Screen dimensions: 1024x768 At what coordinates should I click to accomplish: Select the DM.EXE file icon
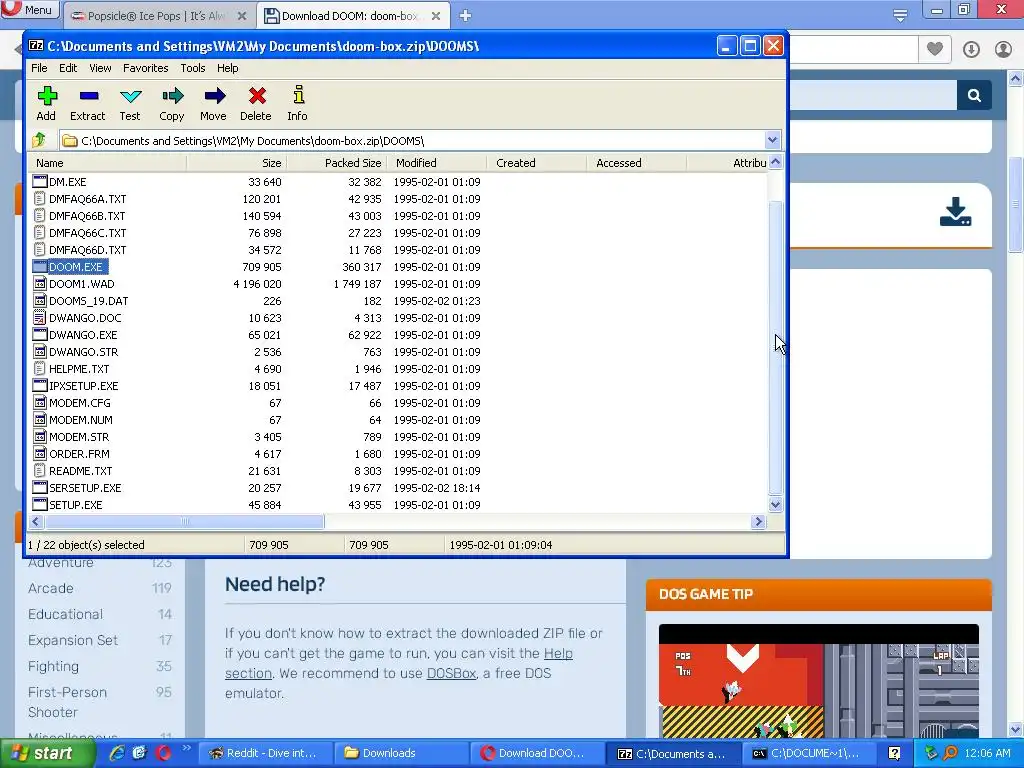[x=40, y=182]
